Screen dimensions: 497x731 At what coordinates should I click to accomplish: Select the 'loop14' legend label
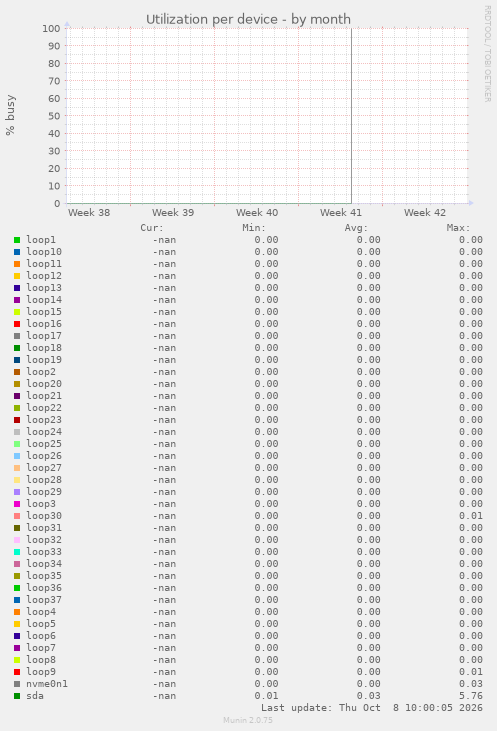(x=44, y=300)
